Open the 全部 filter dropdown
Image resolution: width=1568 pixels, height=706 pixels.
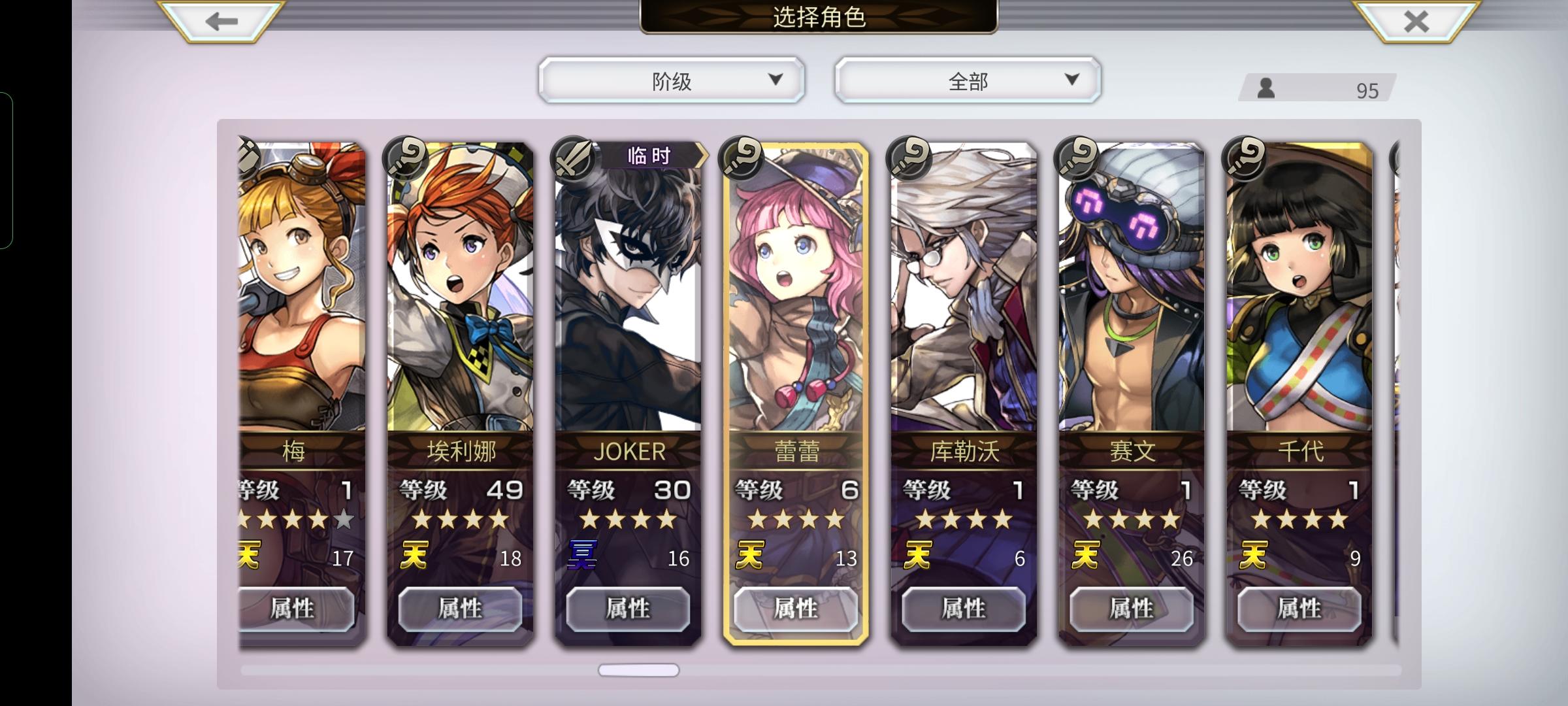click(x=968, y=80)
